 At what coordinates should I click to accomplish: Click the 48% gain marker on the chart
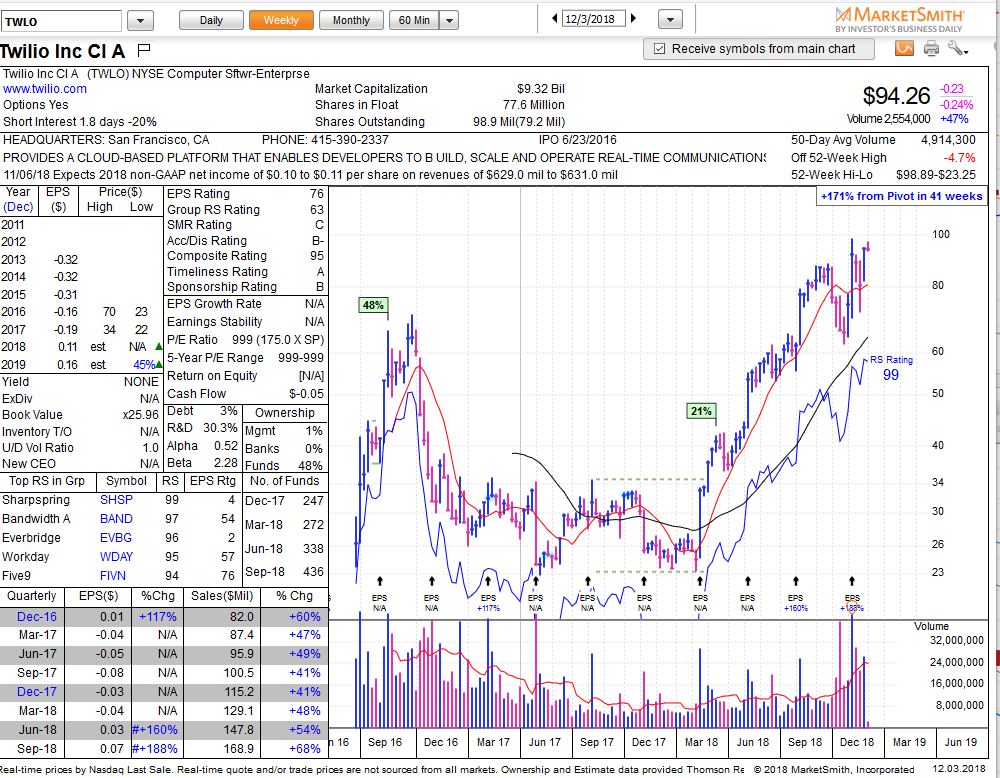[373, 305]
